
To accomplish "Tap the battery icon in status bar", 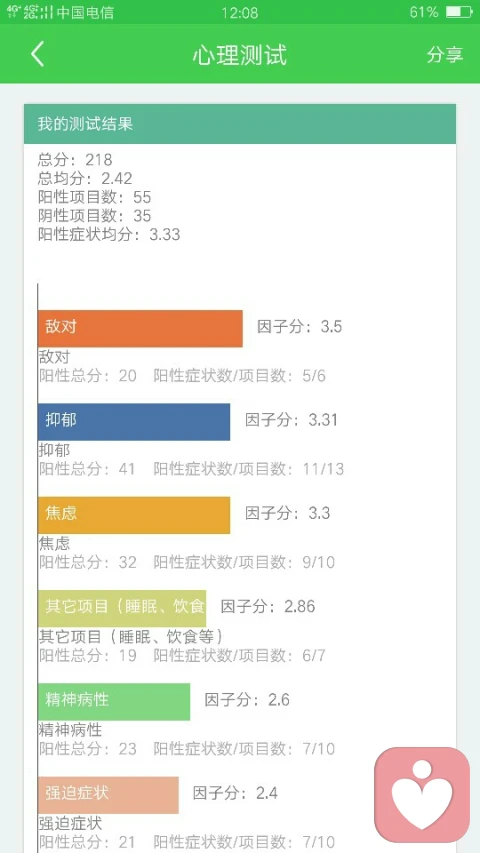I will pyautogui.click(x=459, y=12).
